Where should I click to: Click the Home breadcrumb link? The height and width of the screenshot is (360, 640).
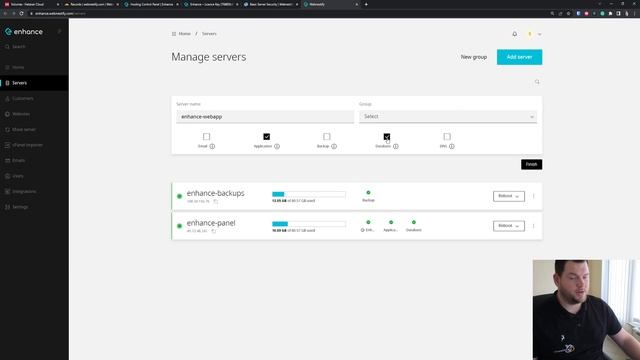(184, 34)
